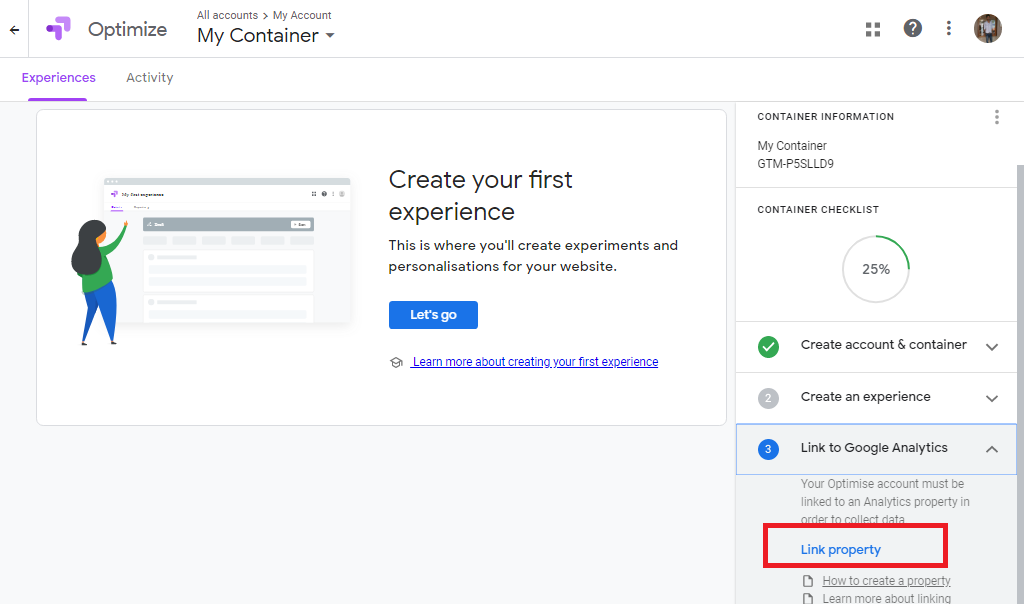The height and width of the screenshot is (604, 1024).
Task: Open Learn more about creating first experience
Action: point(535,362)
